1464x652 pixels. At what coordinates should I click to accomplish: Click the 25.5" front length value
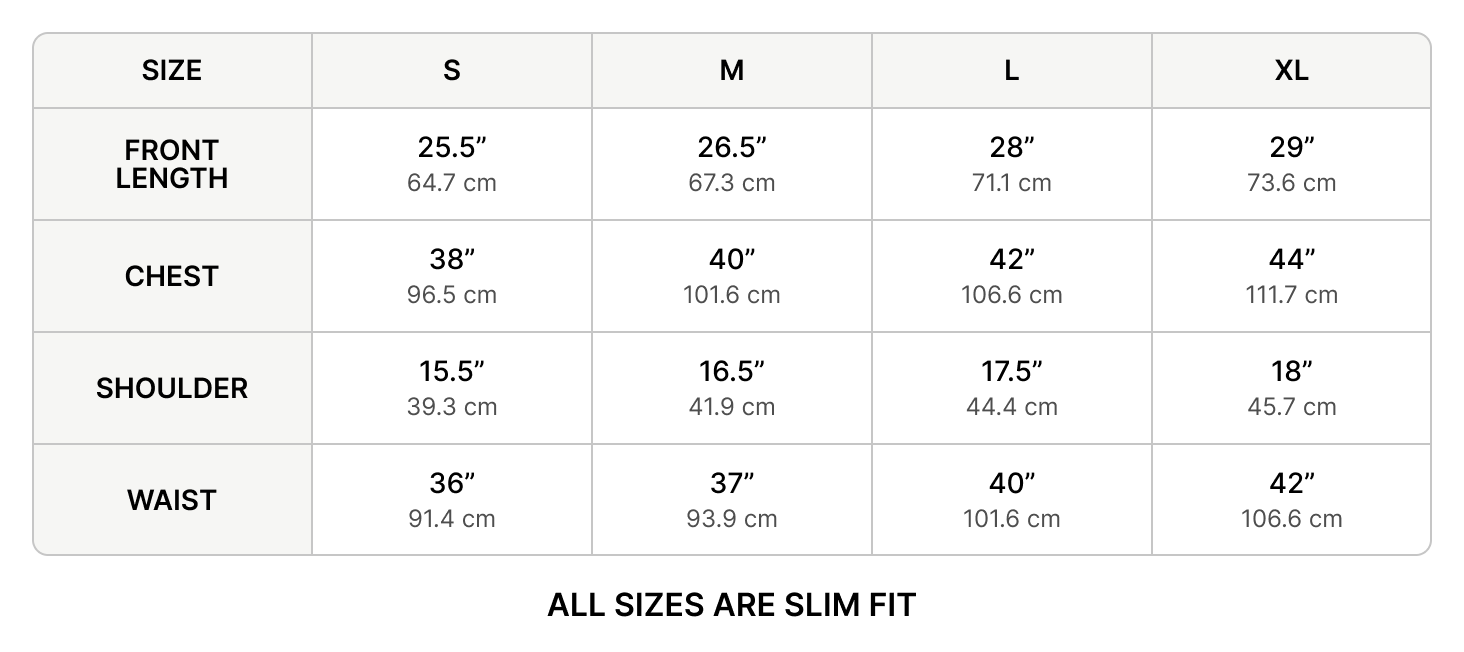click(452, 148)
